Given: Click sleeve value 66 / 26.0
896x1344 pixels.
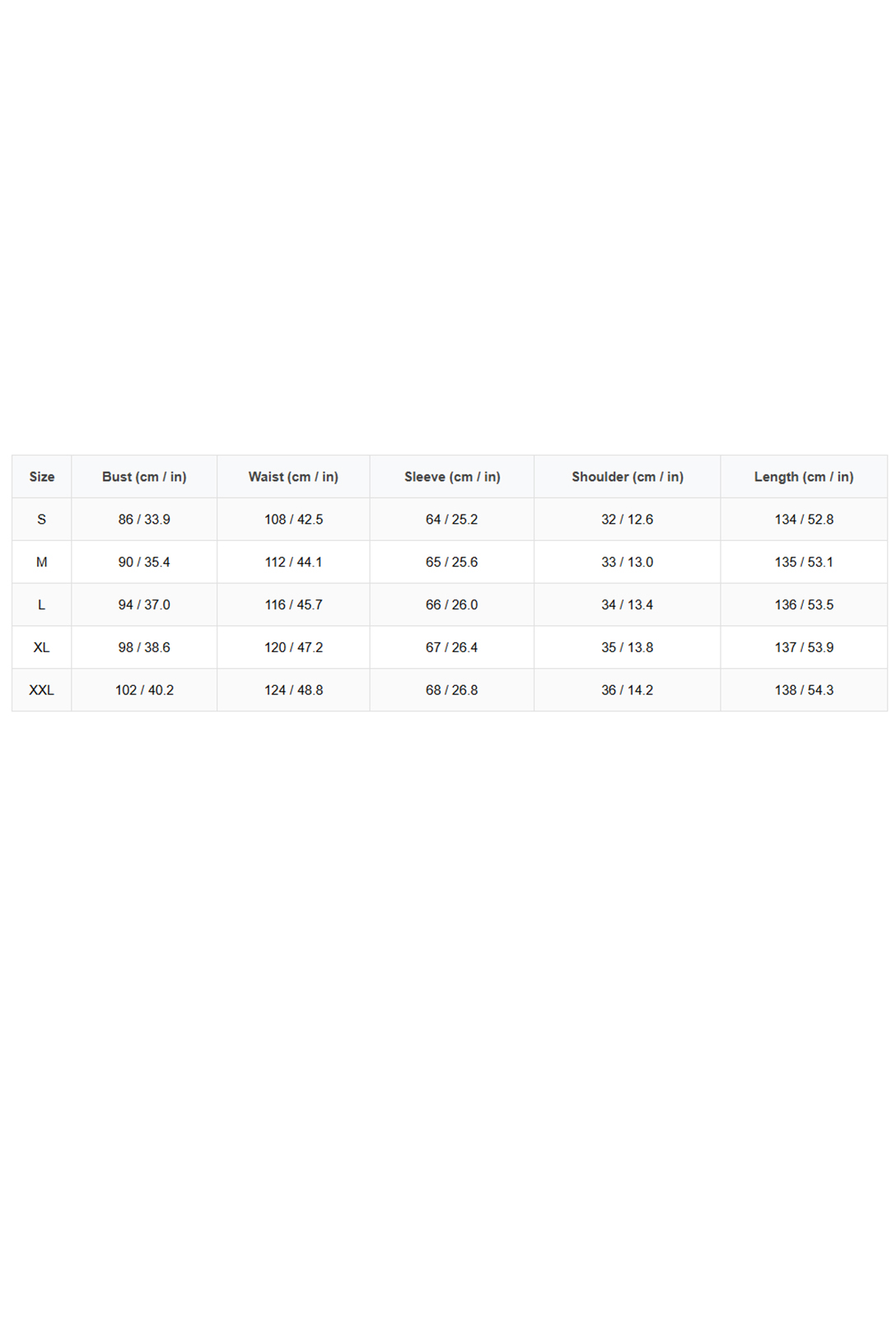Looking at the screenshot, I should point(452,605).
